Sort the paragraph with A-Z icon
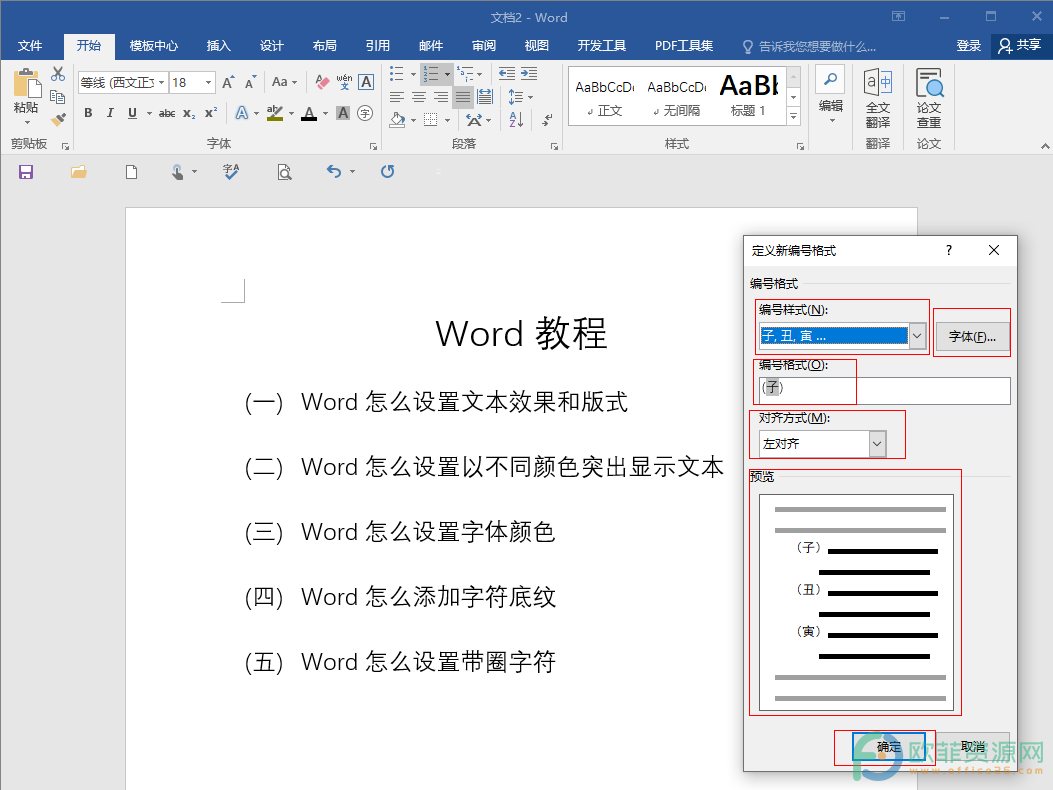This screenshot has height=790, width=1053. tap(516, 120)
